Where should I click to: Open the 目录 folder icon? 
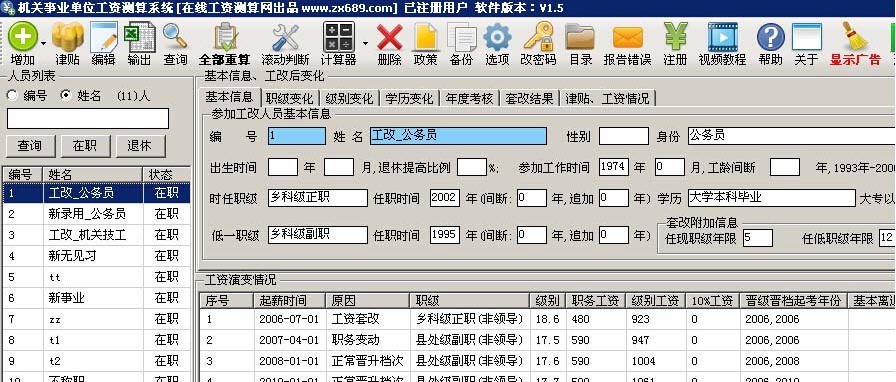pos(580,37)
